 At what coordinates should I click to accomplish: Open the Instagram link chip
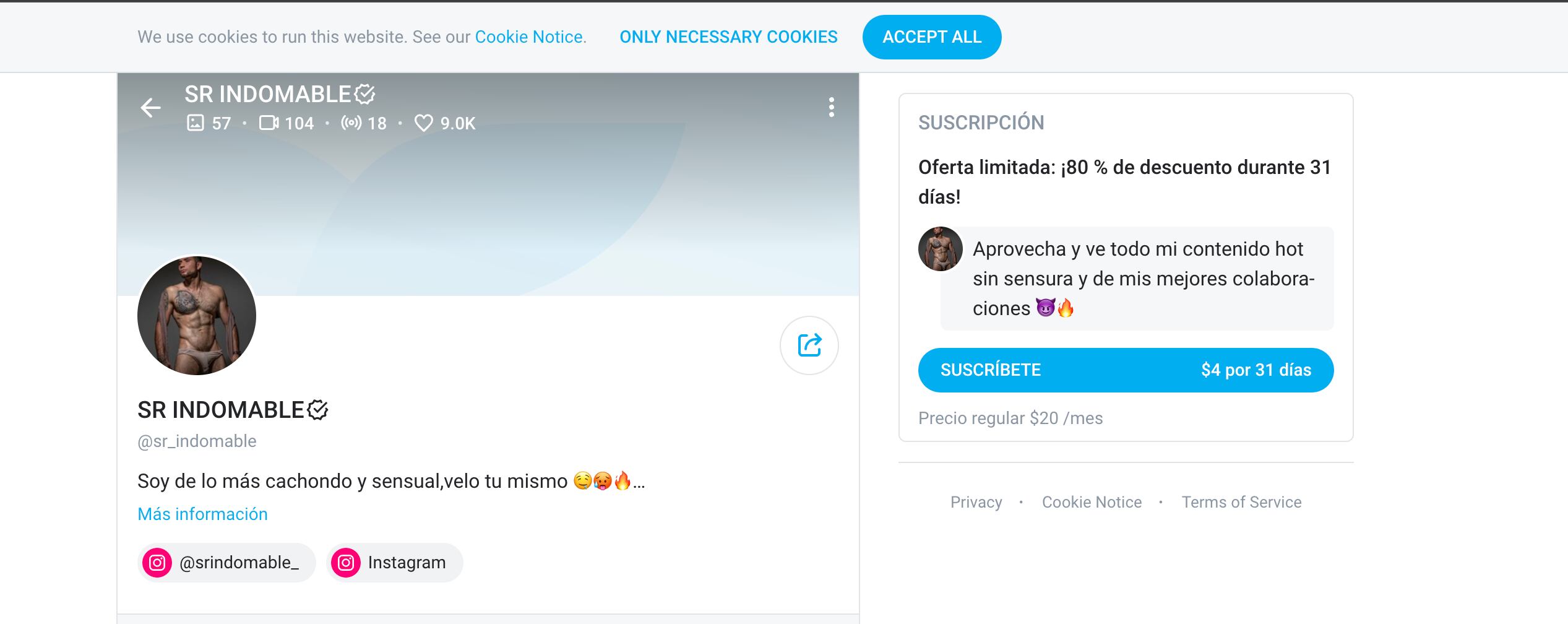coord(395,563)
